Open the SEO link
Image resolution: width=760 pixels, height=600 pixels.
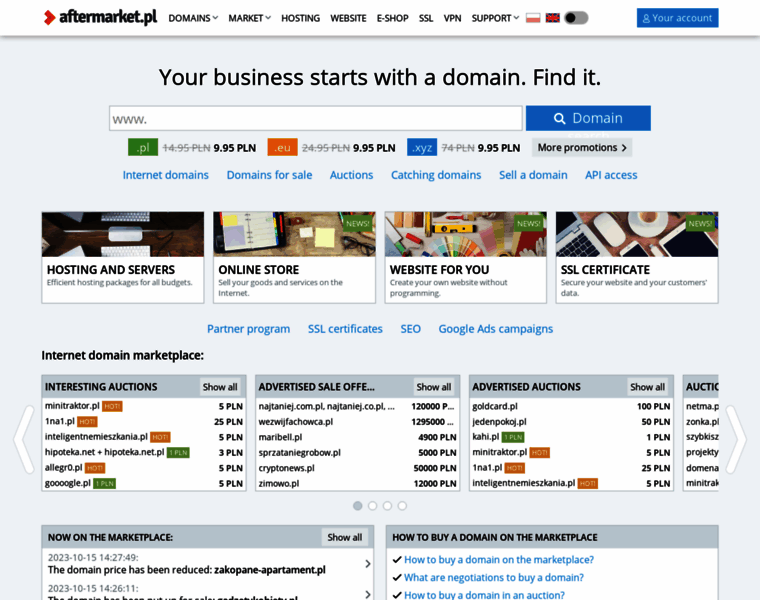(x=411, y=329)
